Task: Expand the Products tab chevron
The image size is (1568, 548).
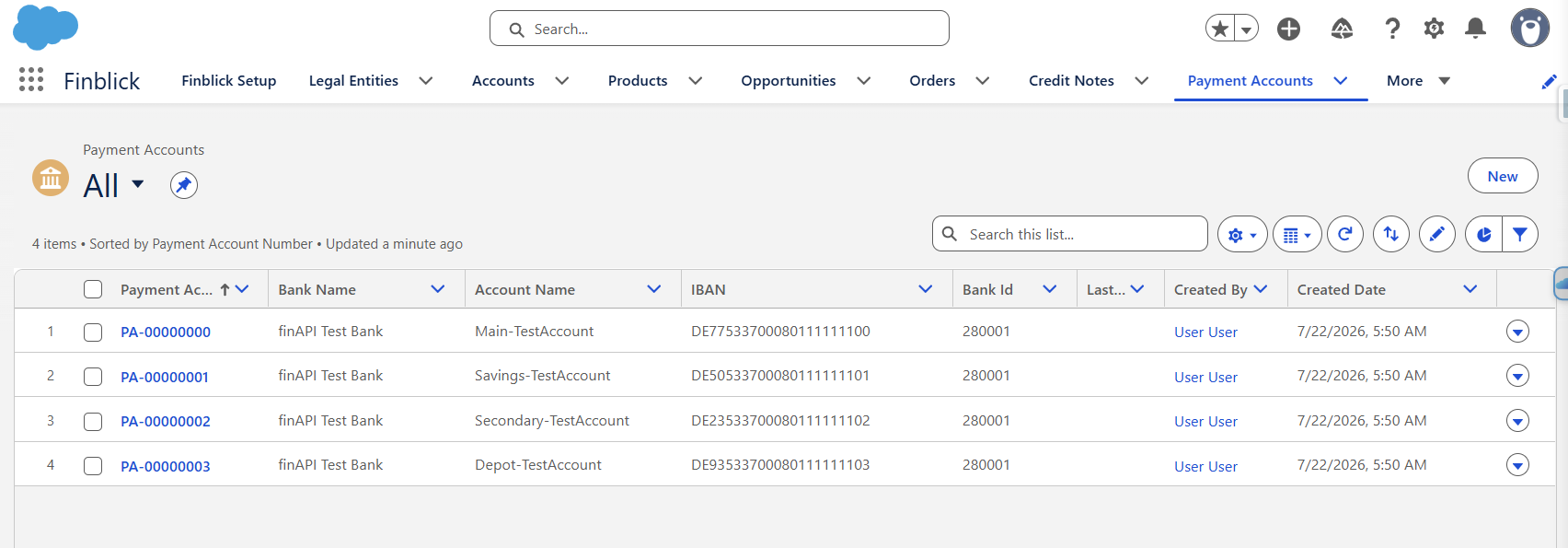Action: 696,81
